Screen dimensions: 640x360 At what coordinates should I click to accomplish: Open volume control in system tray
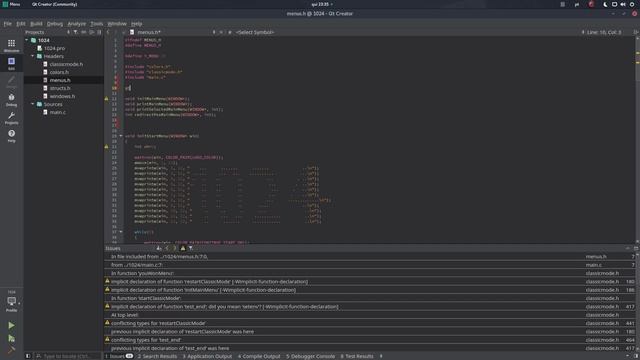(623, 4)
